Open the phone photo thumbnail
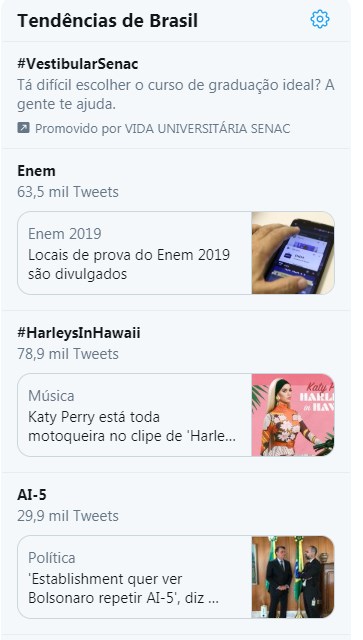363x640 pixels. coord(293,253)
